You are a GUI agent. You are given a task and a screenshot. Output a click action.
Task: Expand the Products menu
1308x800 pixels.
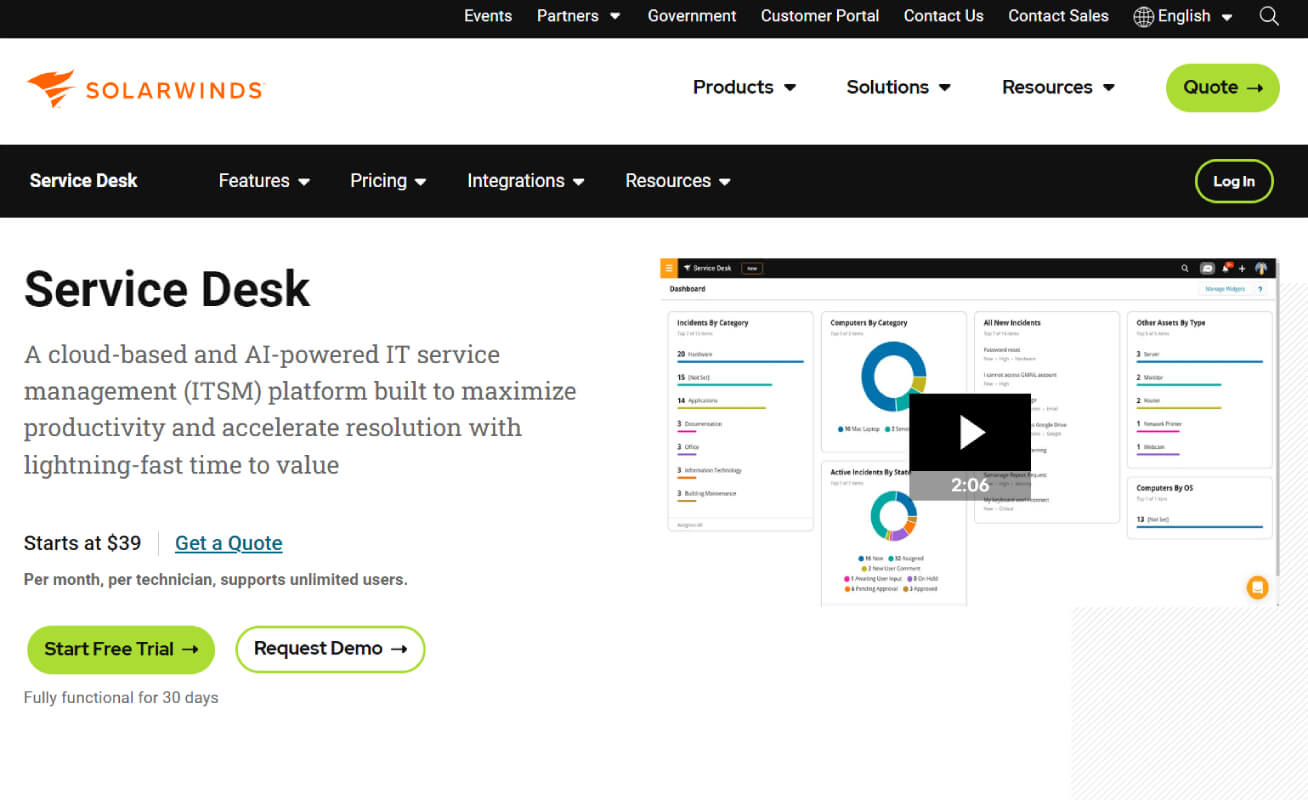pyautogui.click(x=745, y=87)
